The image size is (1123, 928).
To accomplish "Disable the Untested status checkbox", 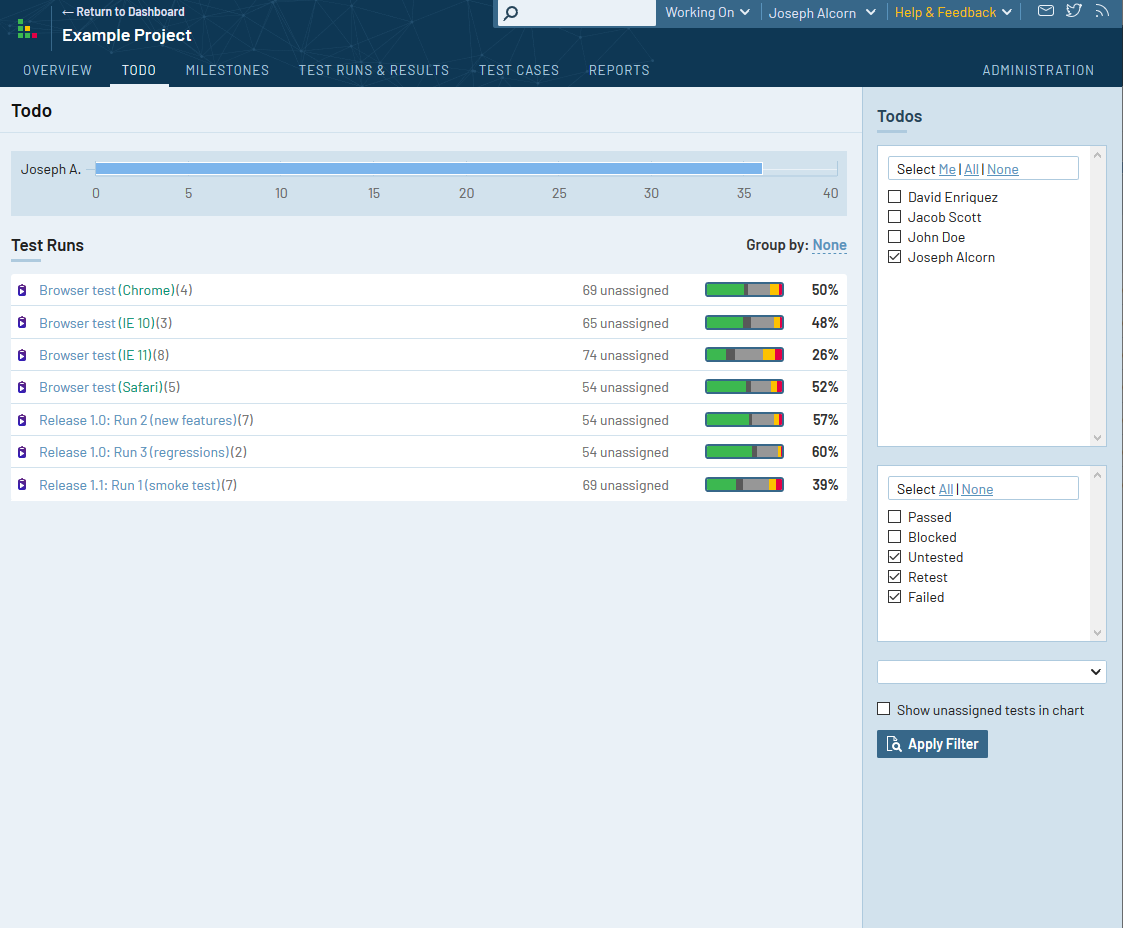I will point(895,556).
